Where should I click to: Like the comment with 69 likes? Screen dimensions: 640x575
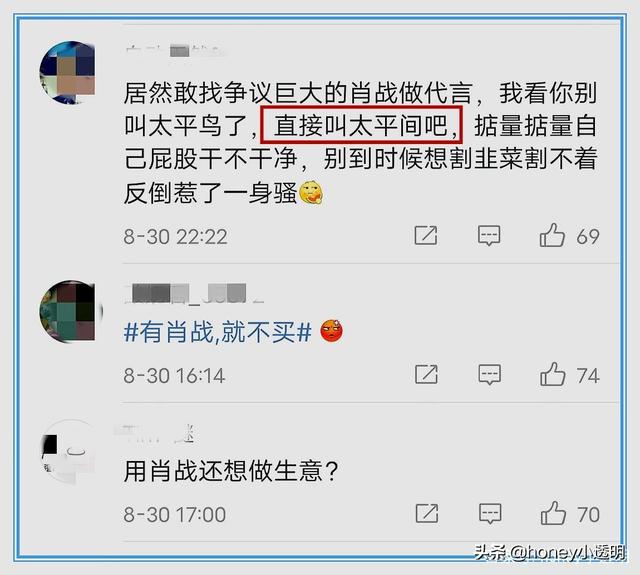[x=552, y=235]
